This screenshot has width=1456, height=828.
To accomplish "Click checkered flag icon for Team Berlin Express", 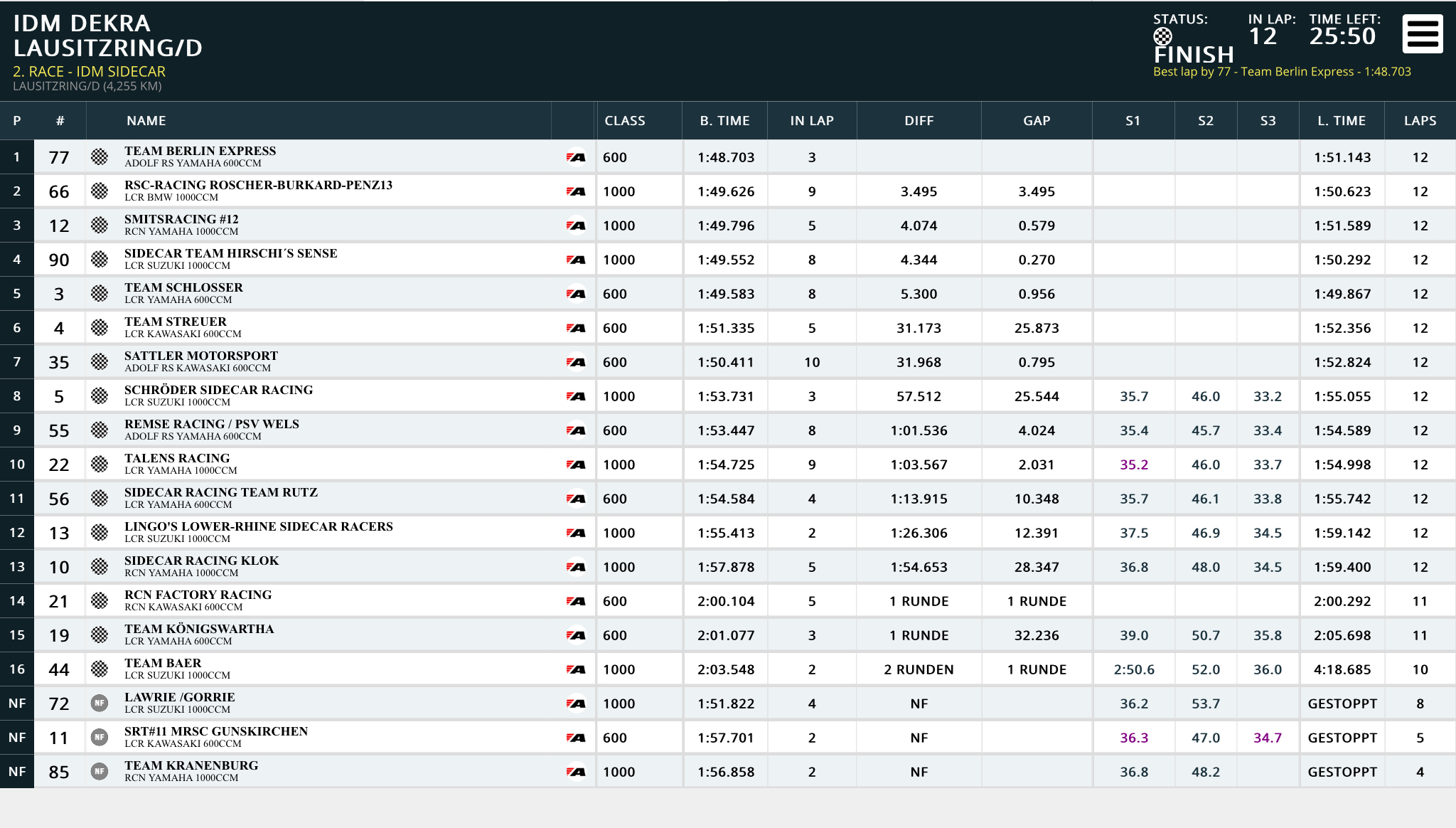I will pyautogui.click(x=100, y=157).
